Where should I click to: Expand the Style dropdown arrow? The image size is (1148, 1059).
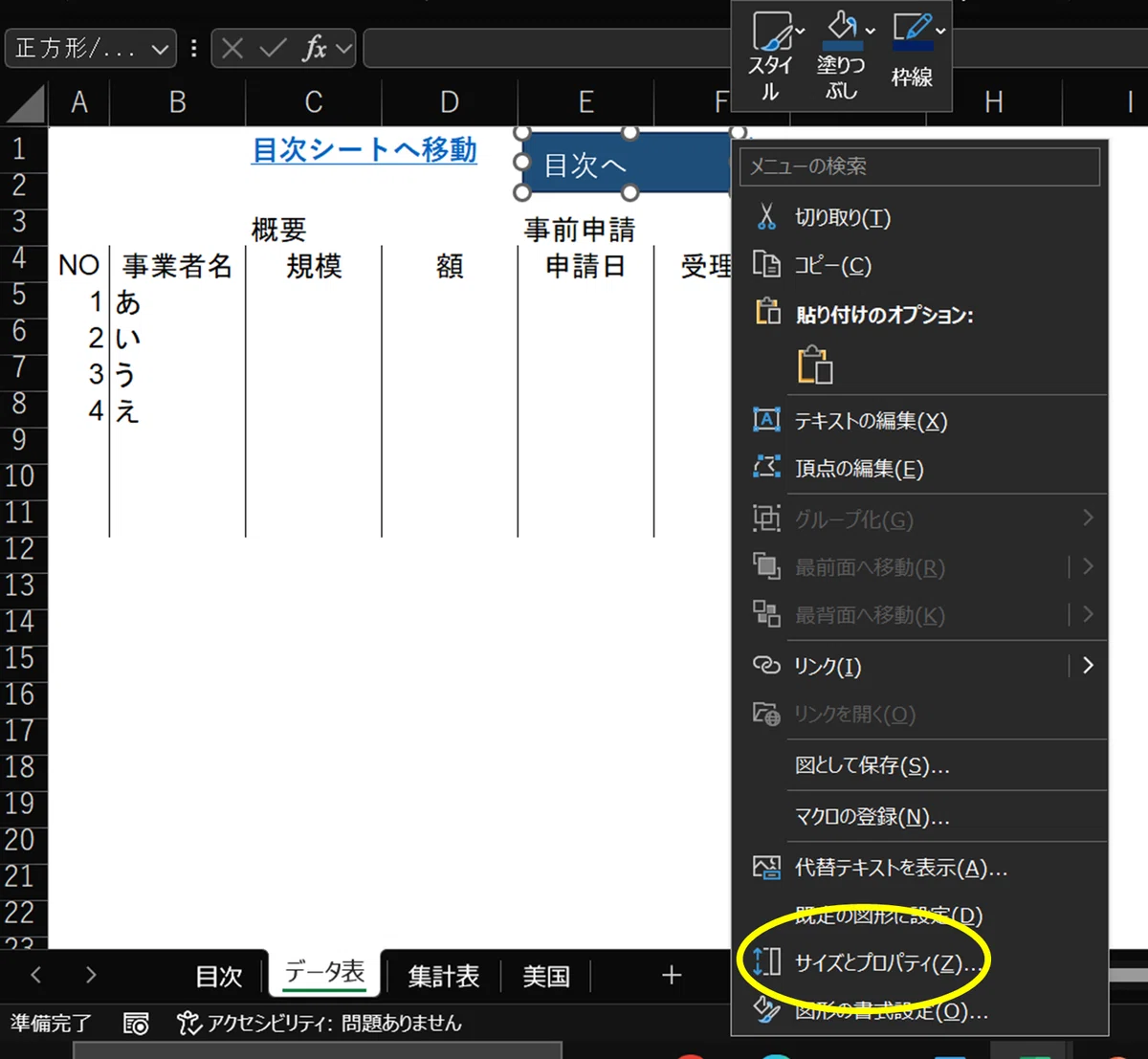pos(800,33)
